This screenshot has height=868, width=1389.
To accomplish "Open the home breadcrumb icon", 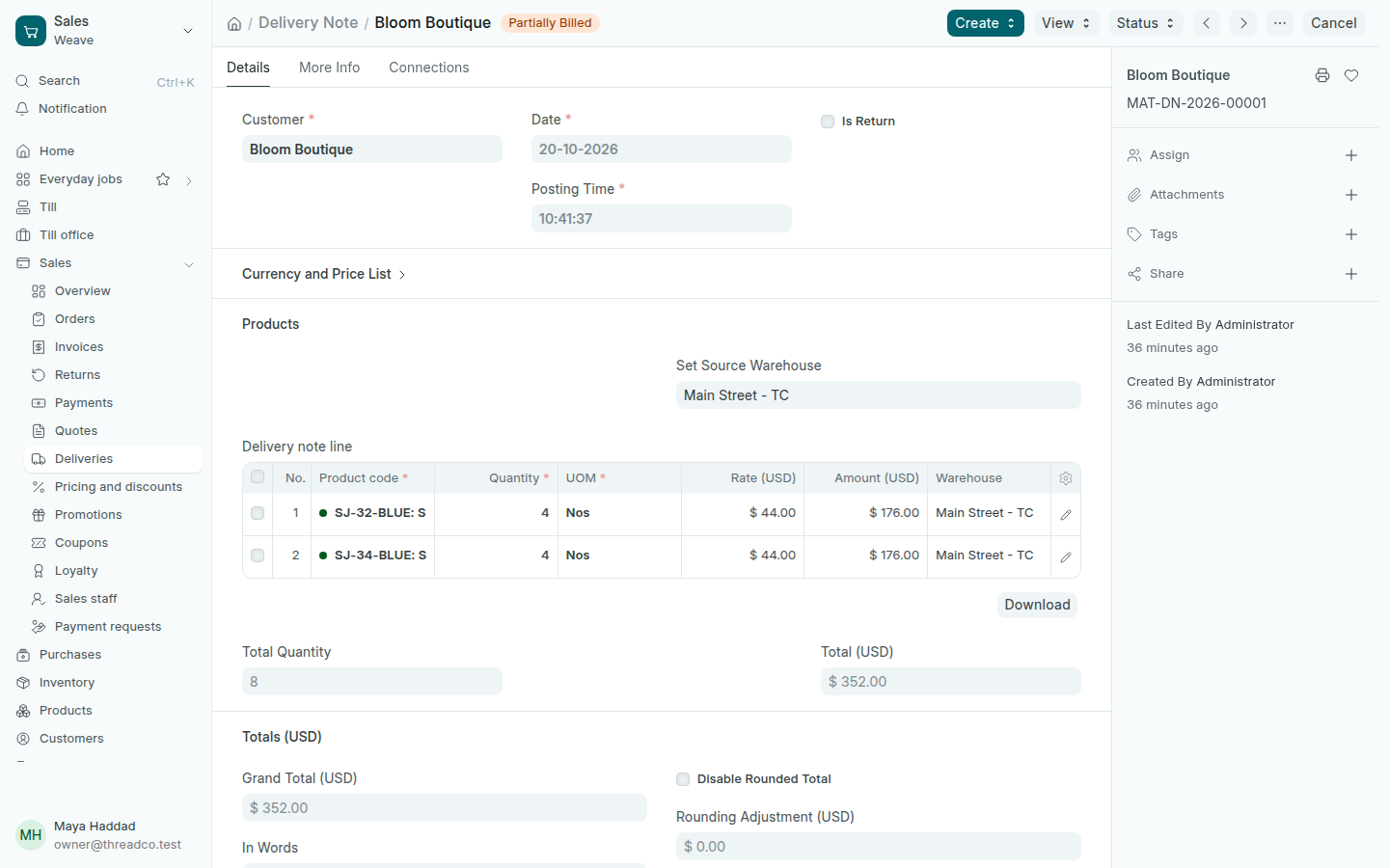I will (234, 23).
